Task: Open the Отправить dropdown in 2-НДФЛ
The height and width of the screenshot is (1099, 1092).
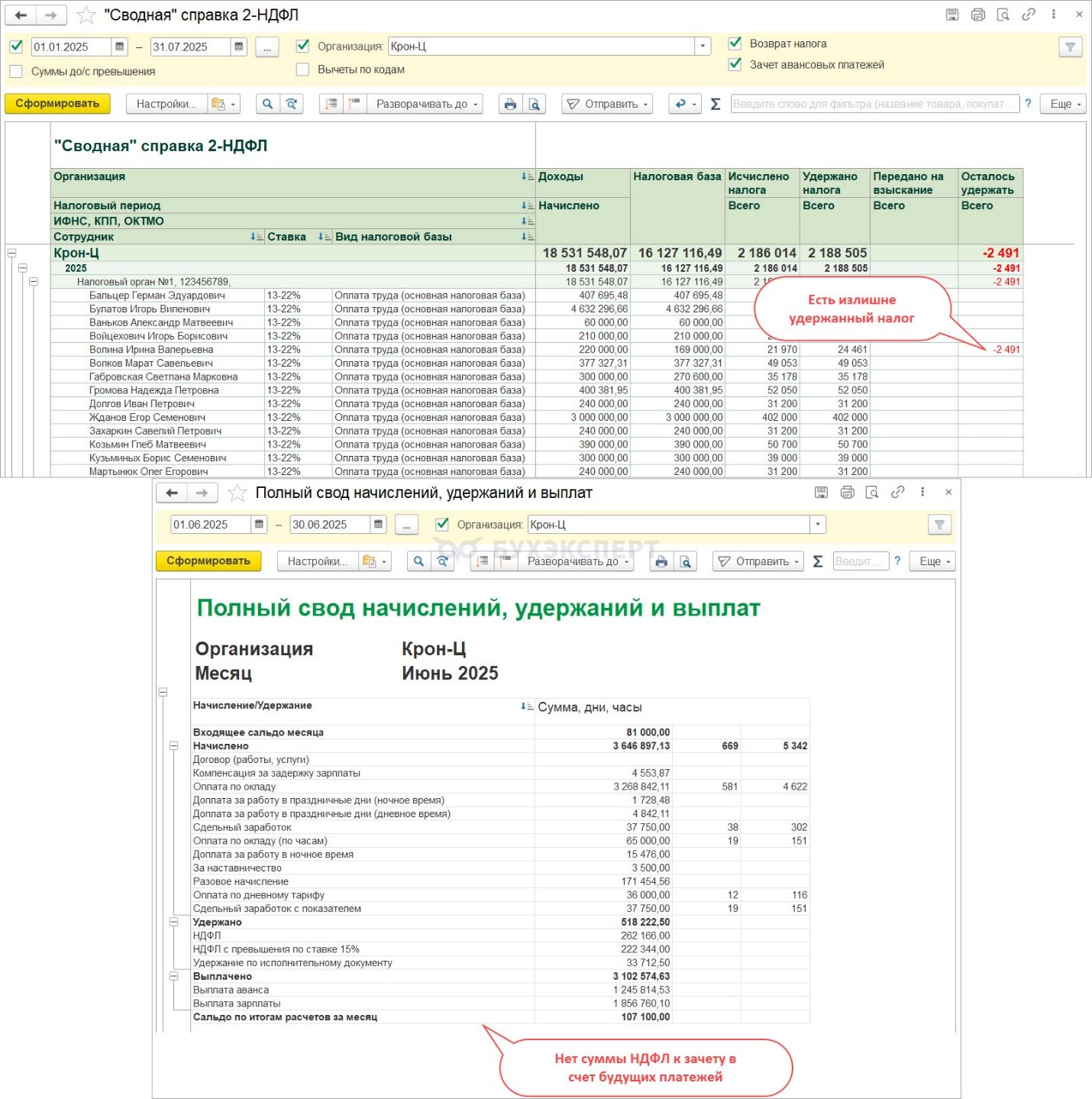Action: click(607, 104)
